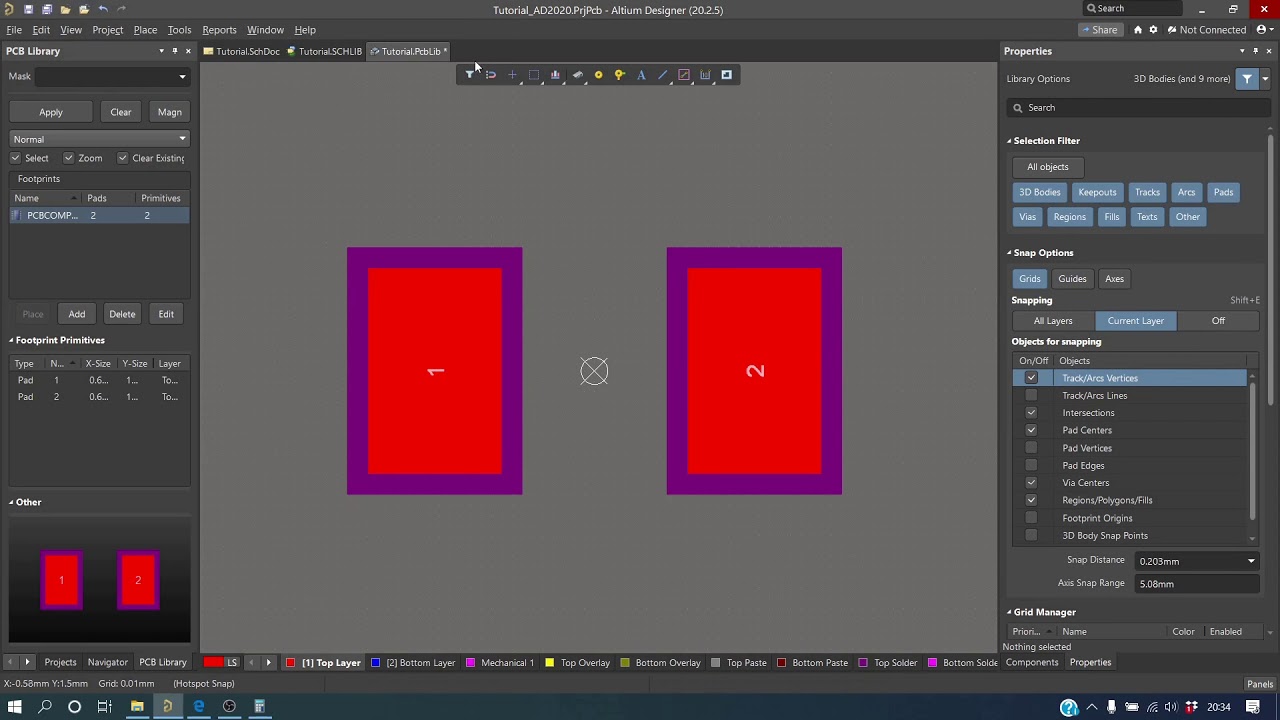Viewport: 1280px width, 720px height.
Task: Click the Top Overlay yellow color swatch
Action: (550, 663)
